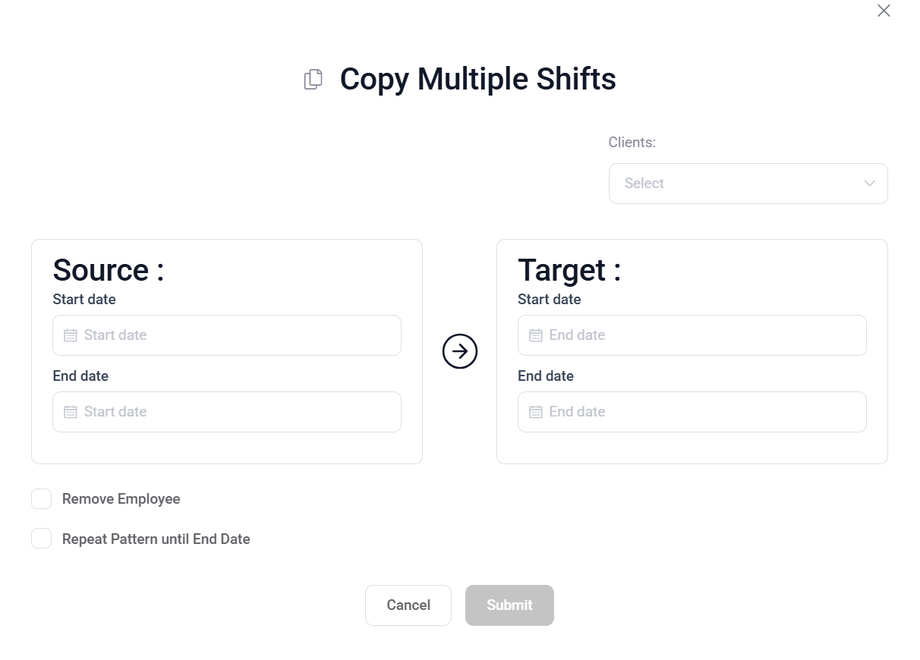Image resolution: width=920 pixels, height=660 pixels.
Task: Click the copy icon beside the title
Action: tap(313, 79)
